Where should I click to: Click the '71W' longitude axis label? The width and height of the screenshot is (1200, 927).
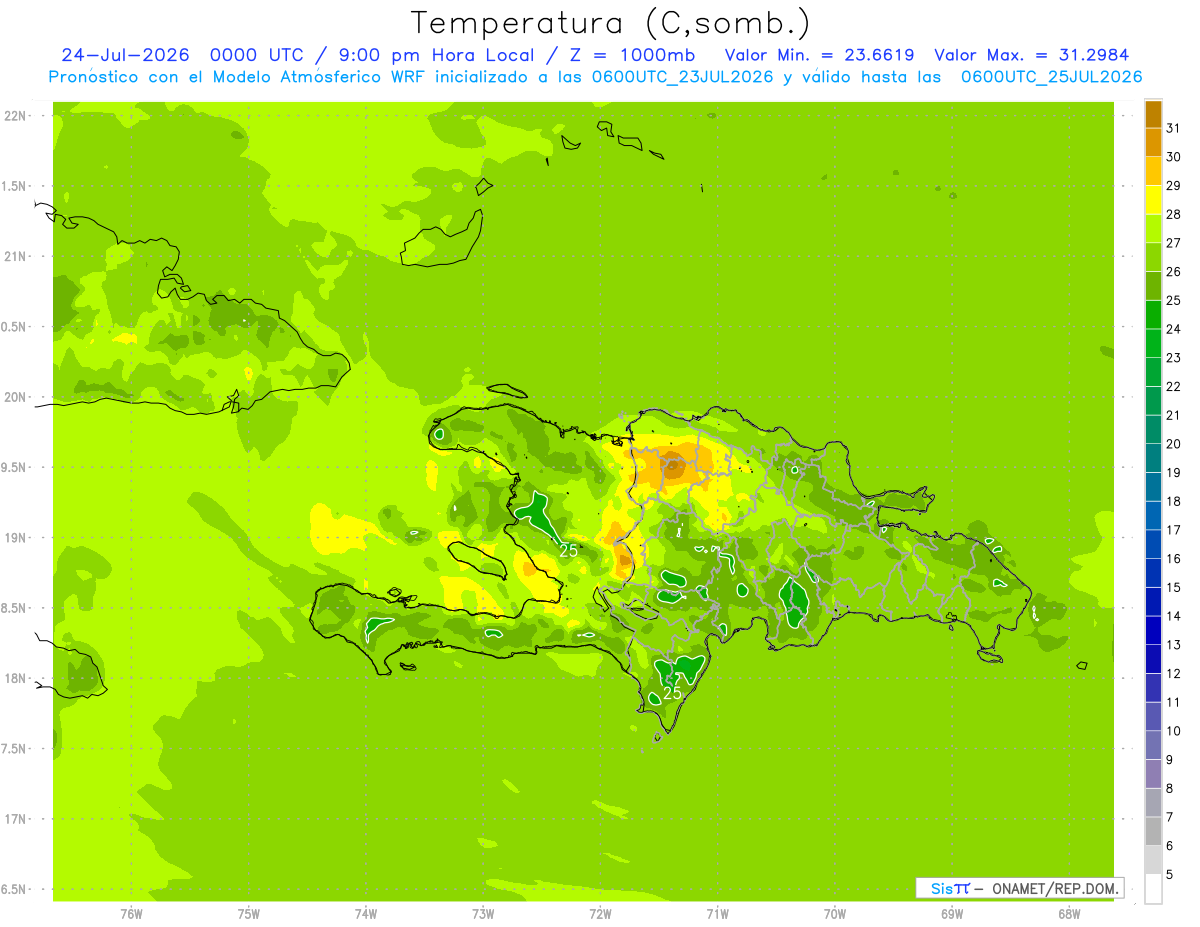coord(717,914)
